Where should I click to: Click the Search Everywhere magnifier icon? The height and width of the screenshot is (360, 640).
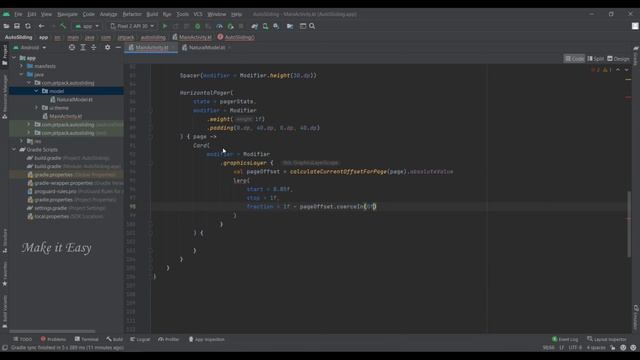tap(312, 26)
